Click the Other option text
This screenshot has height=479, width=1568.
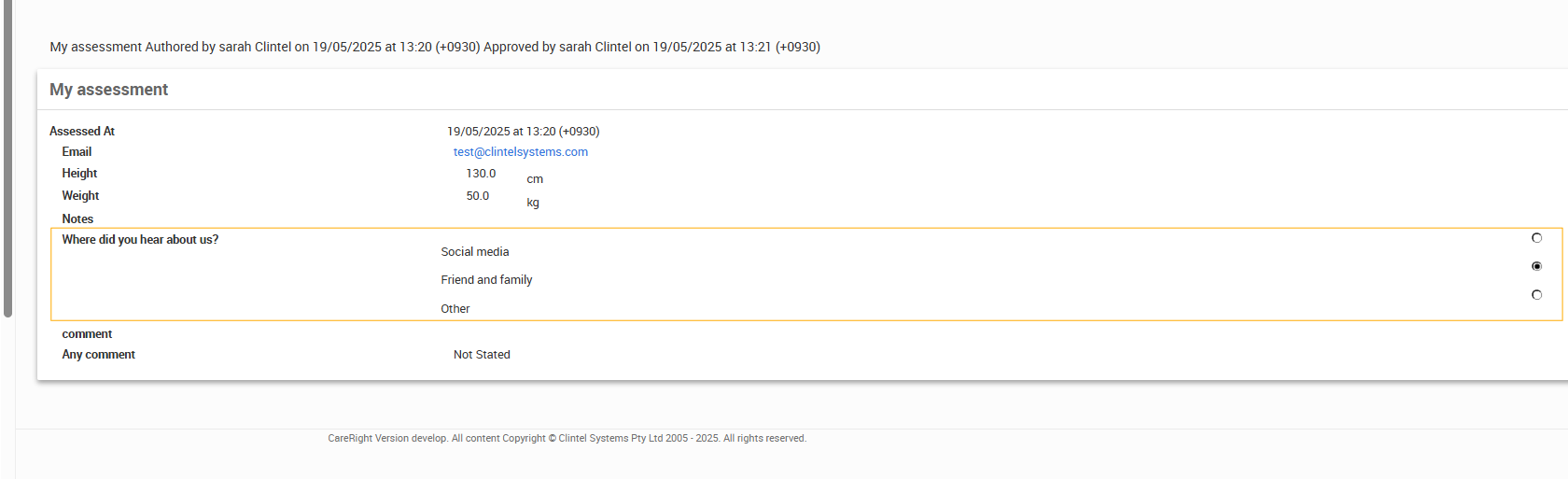coord(455,309)
